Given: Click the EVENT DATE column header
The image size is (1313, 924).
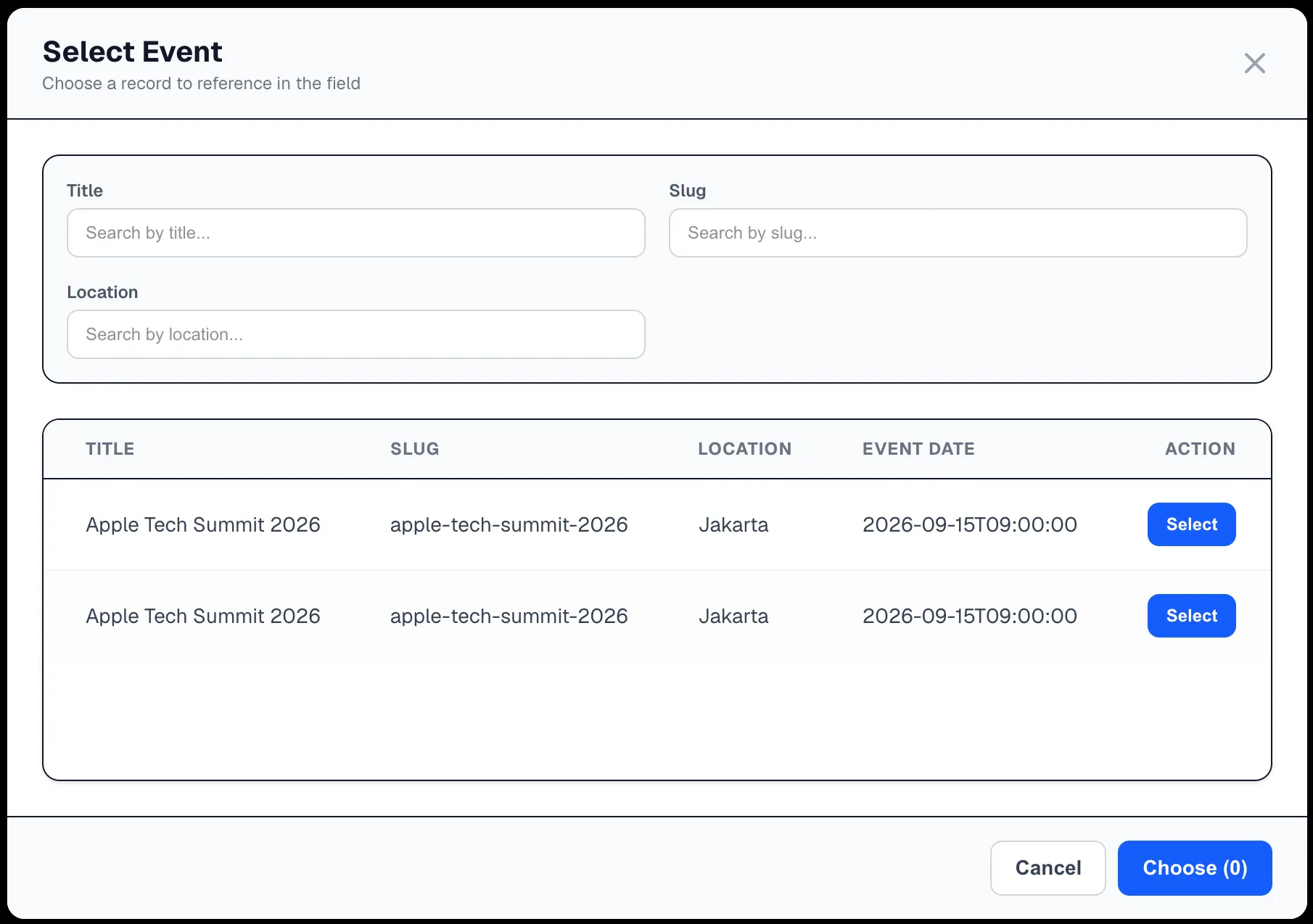Looking at the screenshot, I should (x=918, y=449).
